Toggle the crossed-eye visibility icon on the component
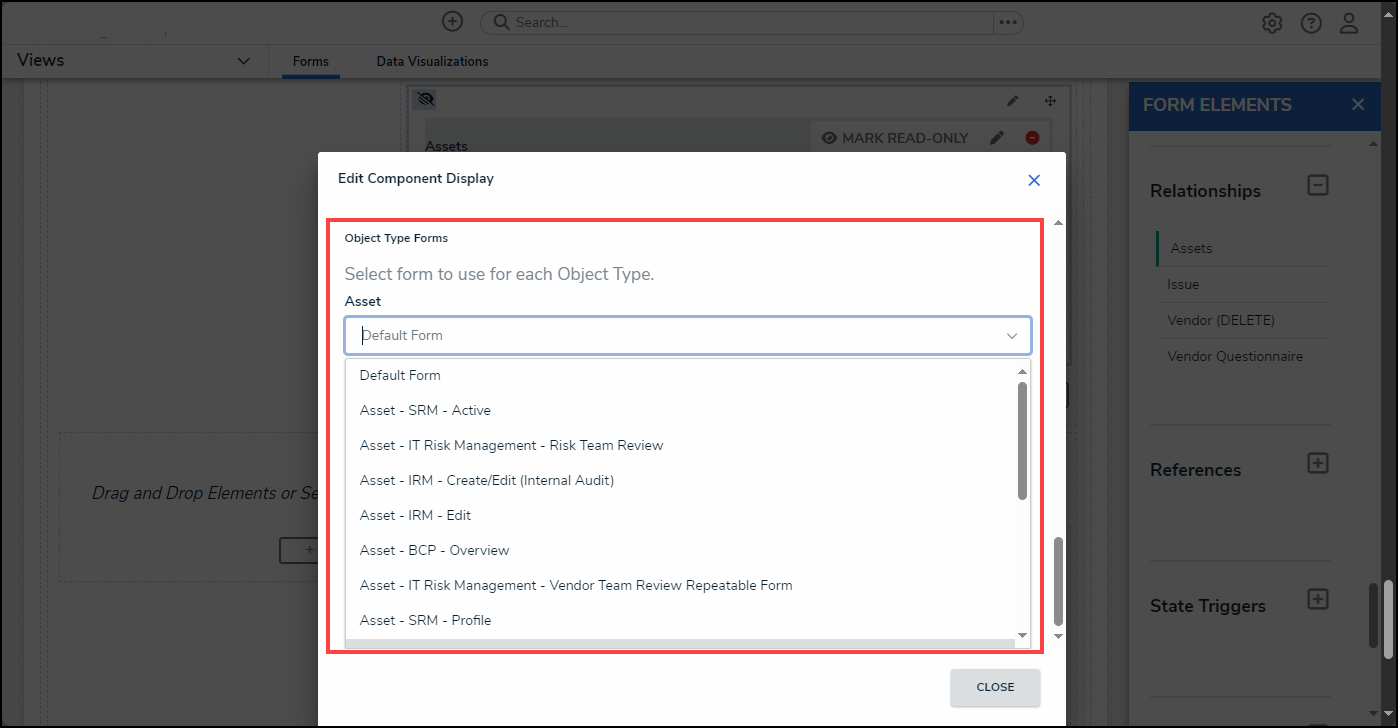The height and width of the screenshot is (728, 1398). tap(424, 98)
